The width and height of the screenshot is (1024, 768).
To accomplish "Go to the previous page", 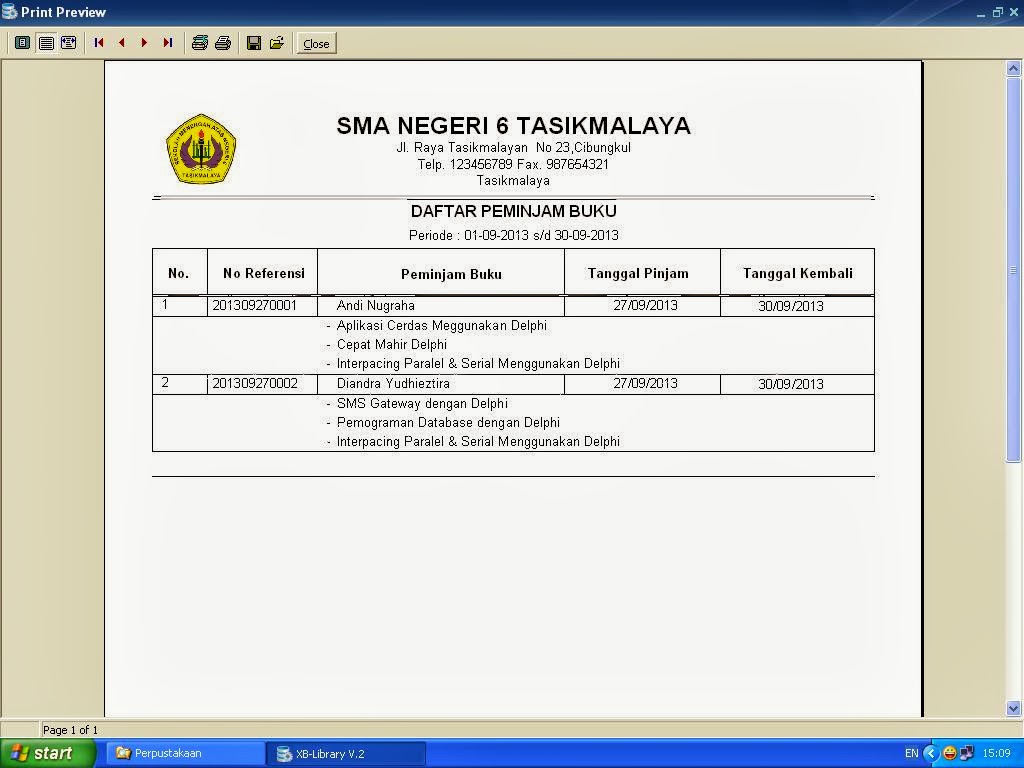I will click(122, 43).
